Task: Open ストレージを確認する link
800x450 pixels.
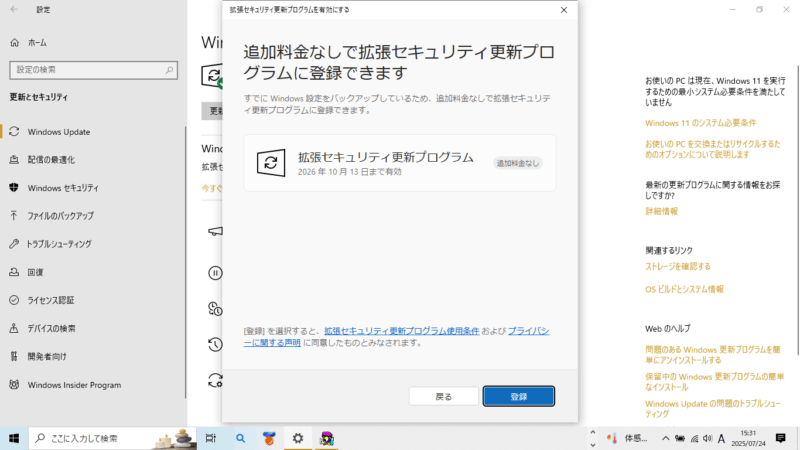Action: click(x=678, y=266)
